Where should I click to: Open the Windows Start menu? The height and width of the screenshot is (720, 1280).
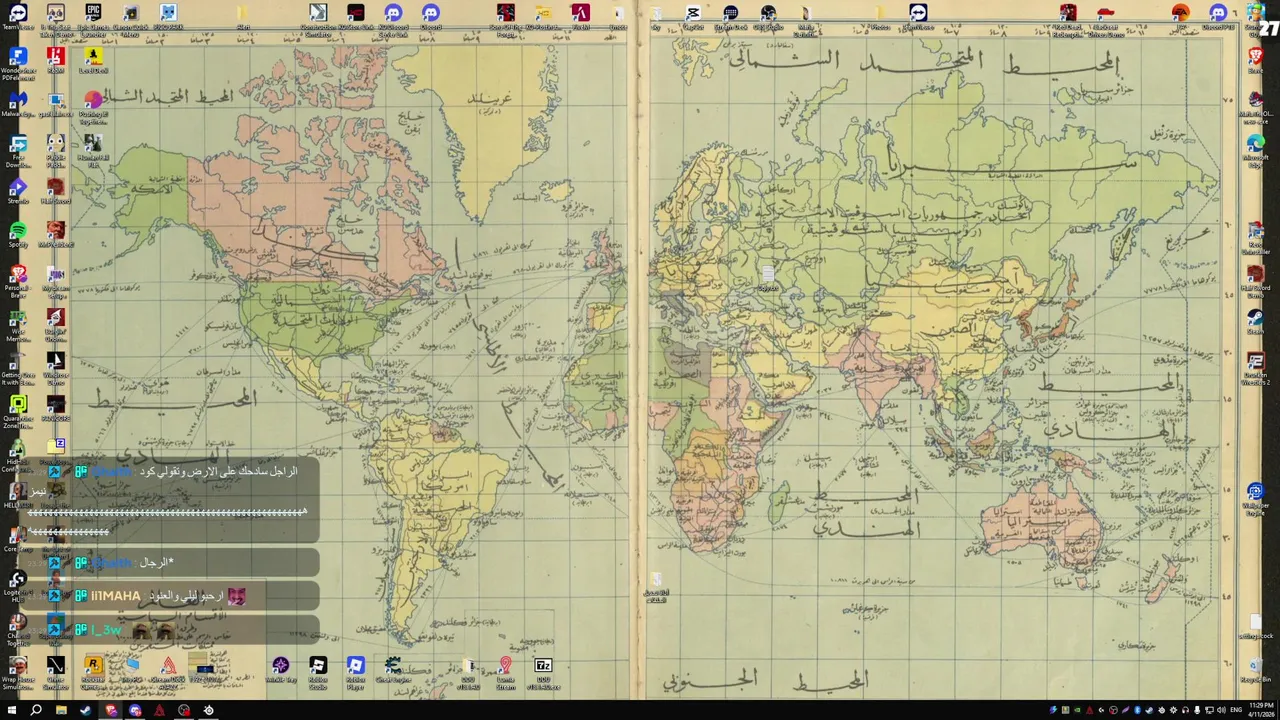point(12,710)
